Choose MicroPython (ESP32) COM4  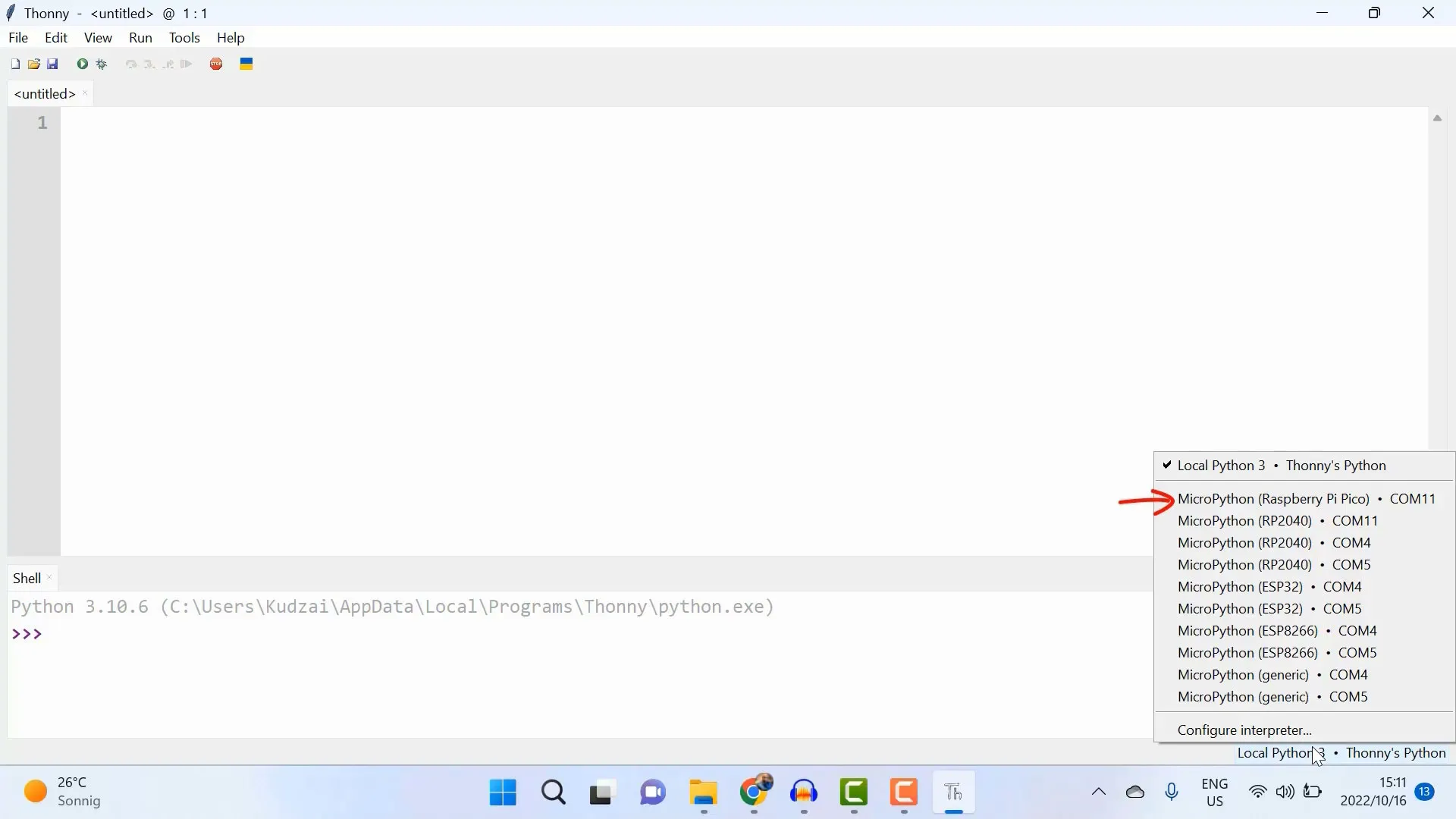1304,587
